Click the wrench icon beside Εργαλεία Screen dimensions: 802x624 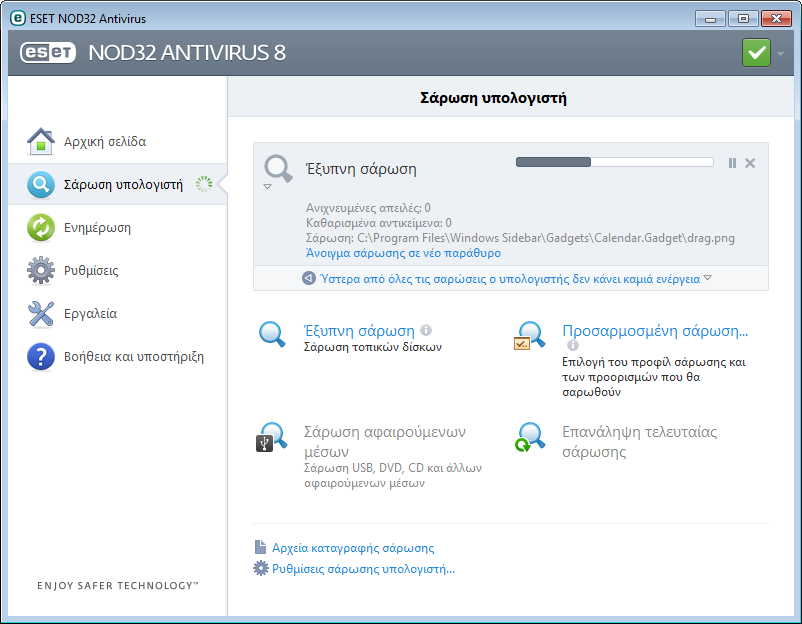(40, 313)
